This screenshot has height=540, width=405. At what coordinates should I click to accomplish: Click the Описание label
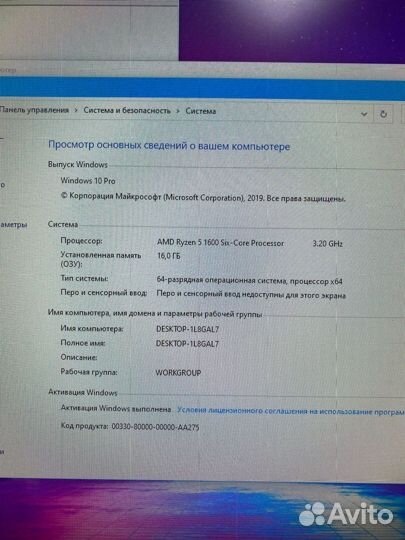tap(79, 357)
